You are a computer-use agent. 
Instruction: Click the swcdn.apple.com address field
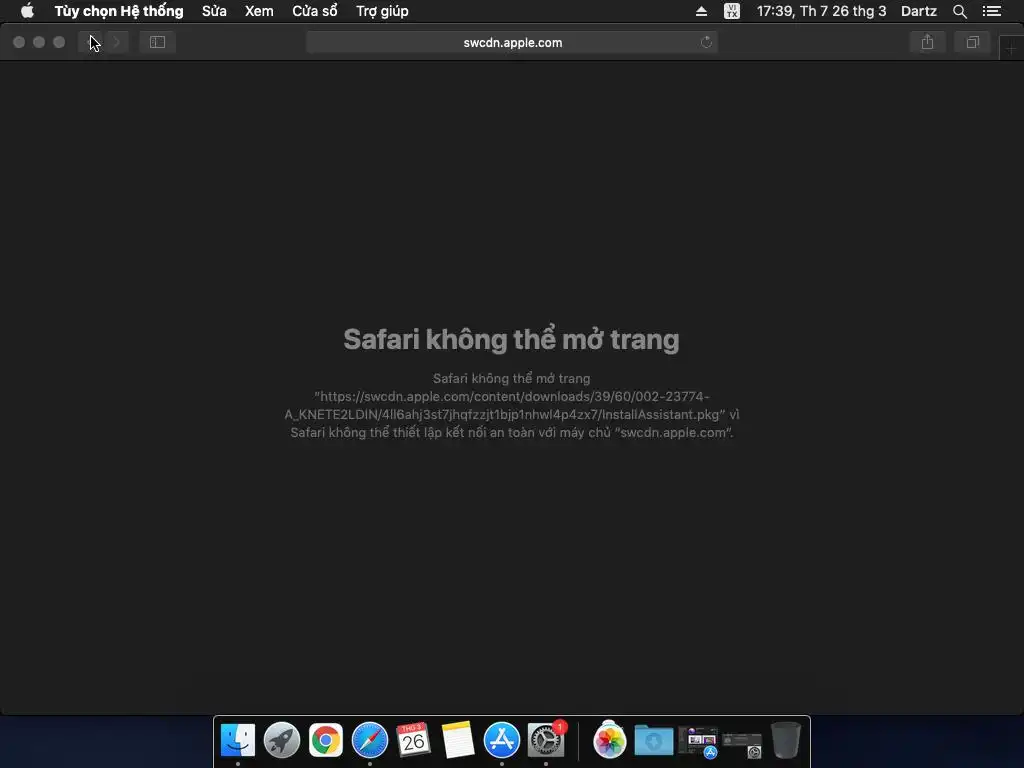512,42
